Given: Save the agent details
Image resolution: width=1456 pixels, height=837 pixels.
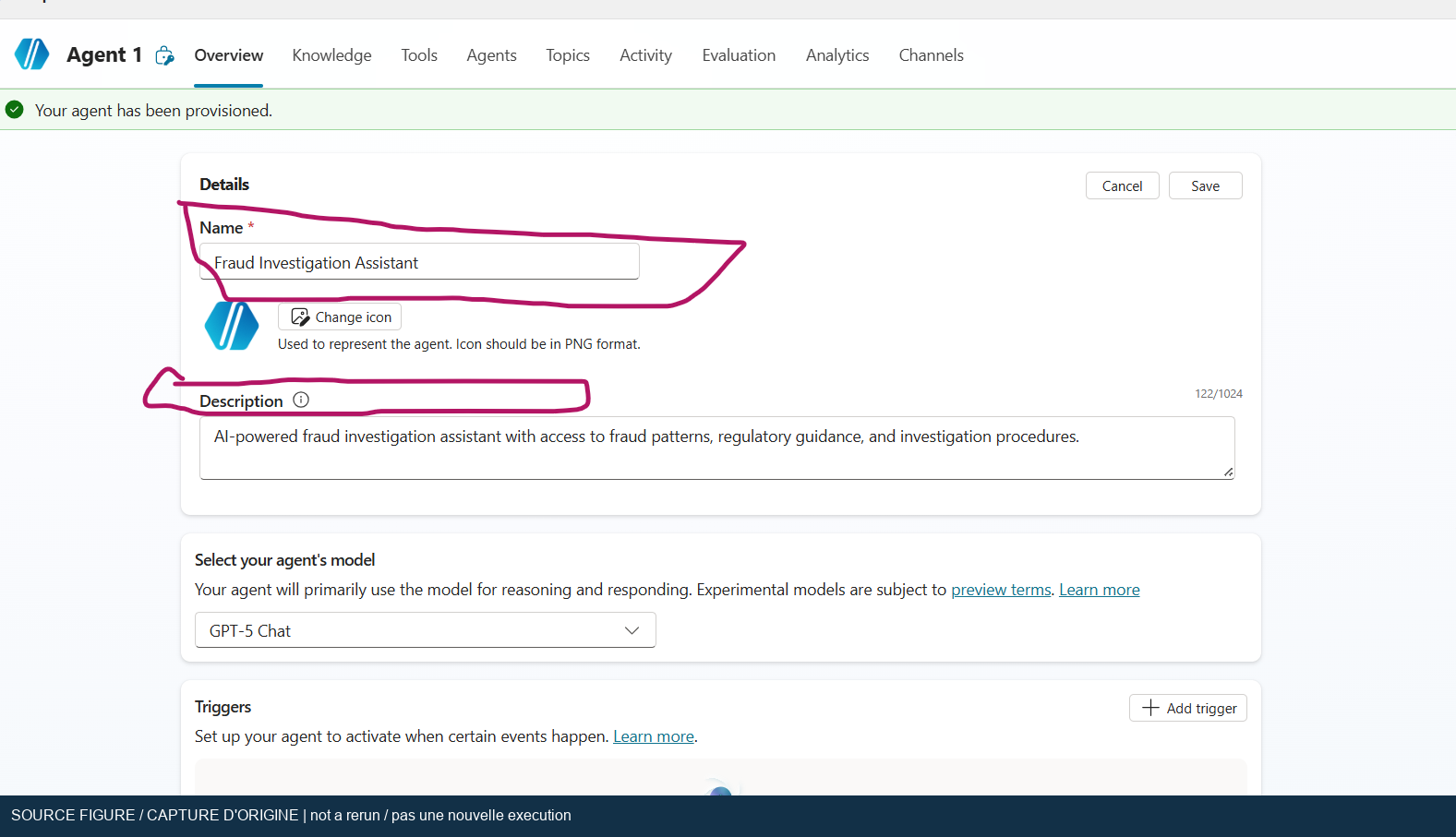Looking at the screenshot, I should [1205, 185].
